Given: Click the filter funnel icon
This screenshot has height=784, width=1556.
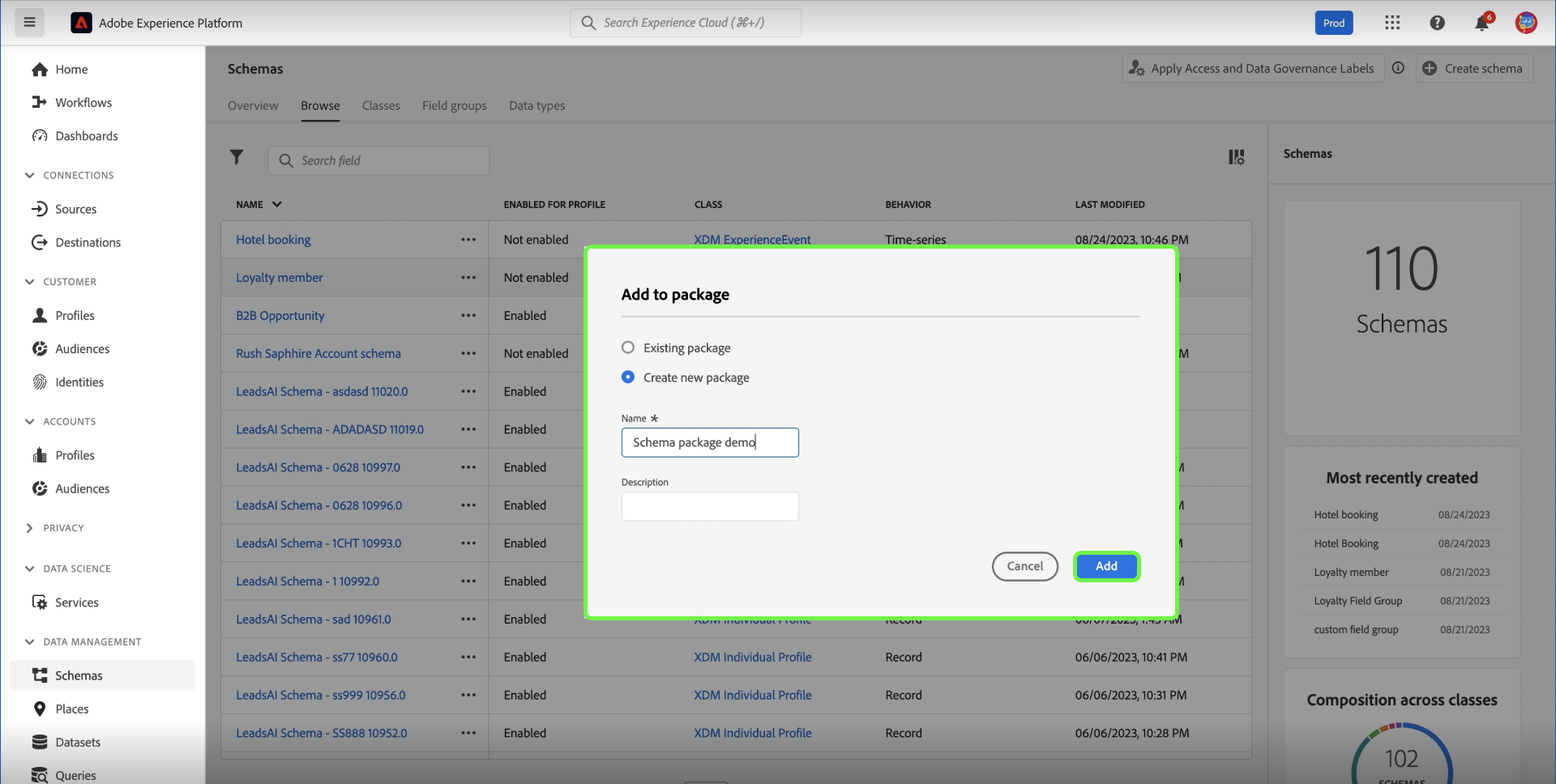Looking at the screenshot, I should click(x=237, y=157).
